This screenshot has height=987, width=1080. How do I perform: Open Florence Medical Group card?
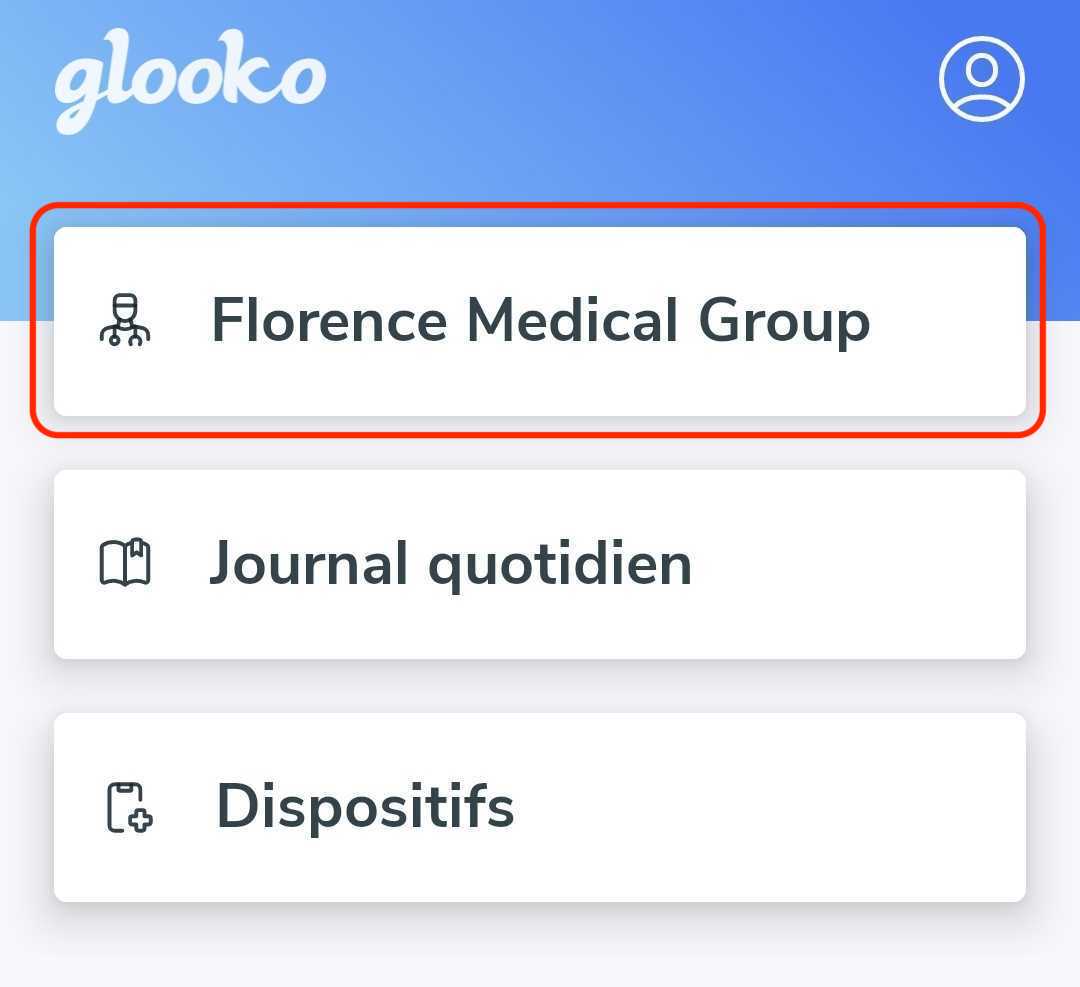(x=540, y=321)
